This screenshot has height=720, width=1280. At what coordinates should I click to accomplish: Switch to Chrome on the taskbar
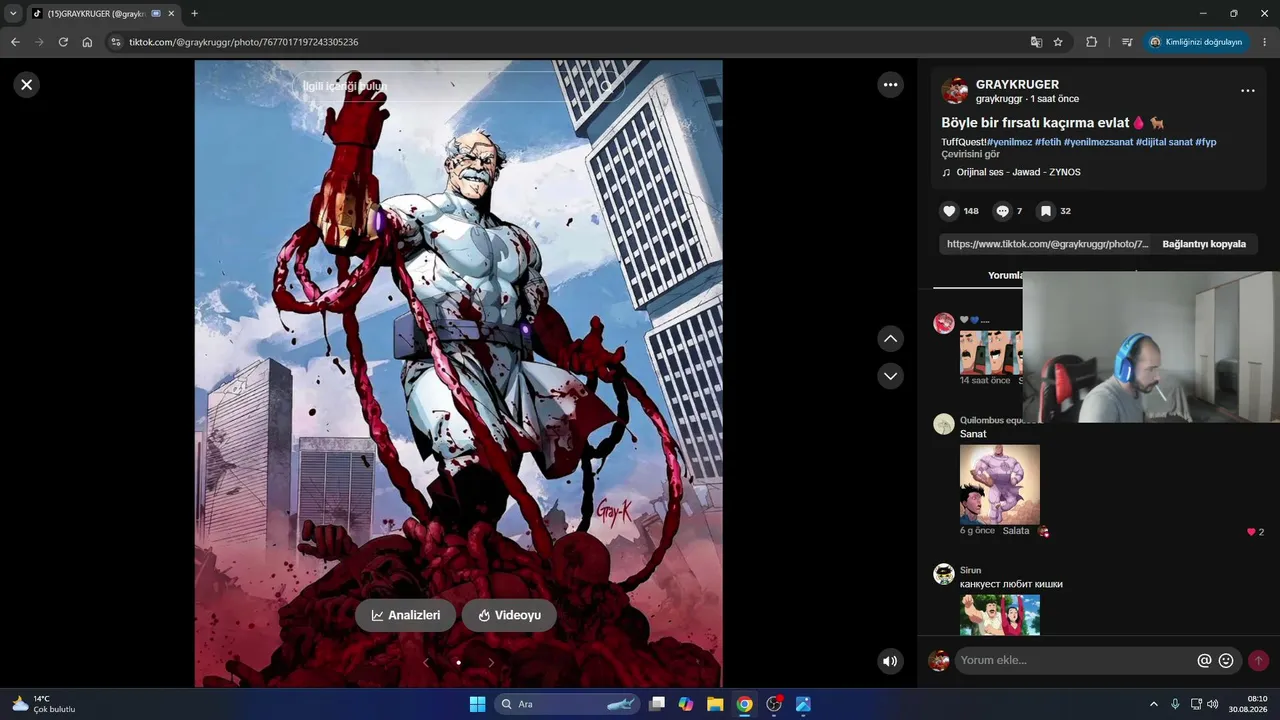(x=744, y=704)
